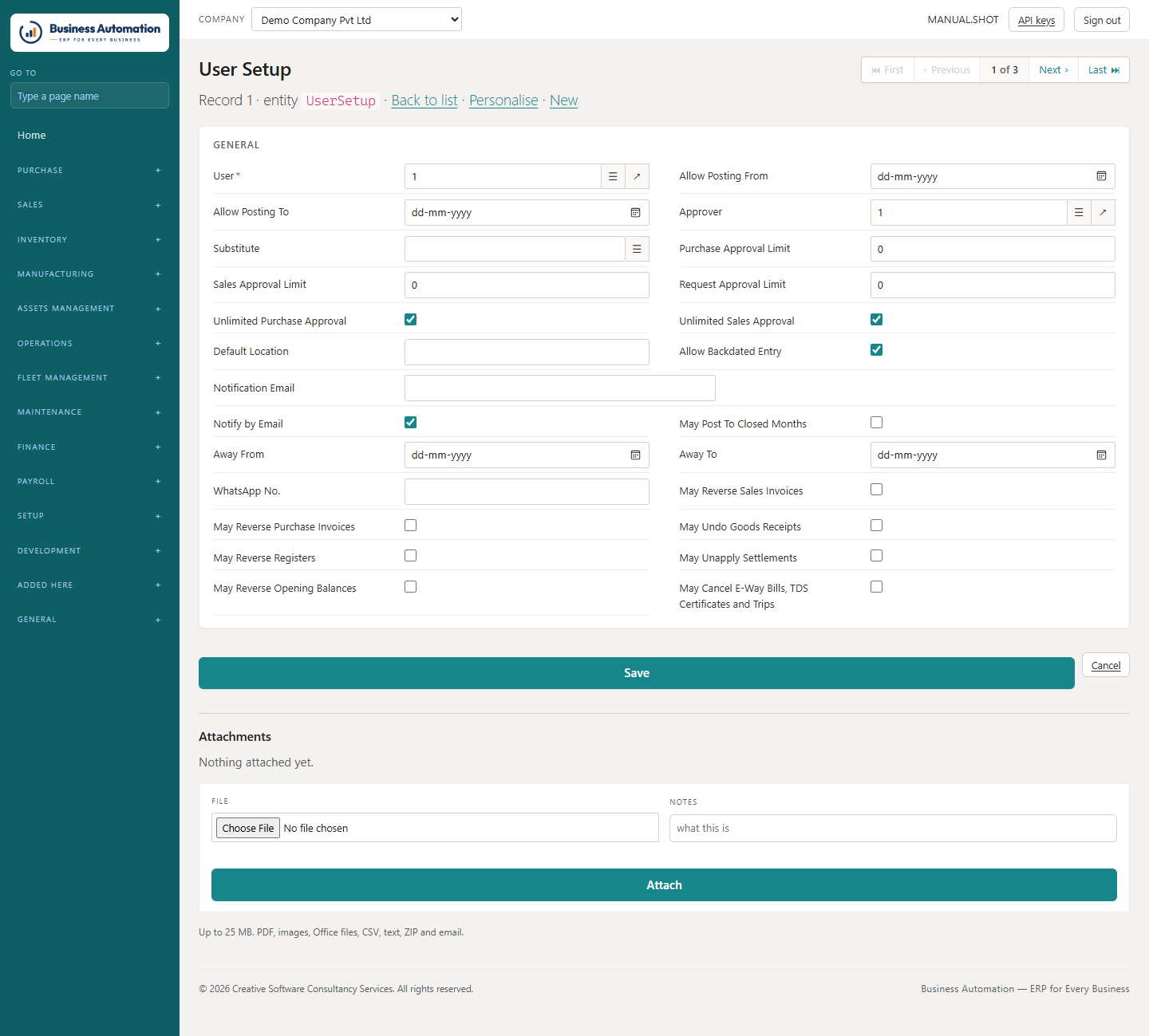Focus the Go To page name search box
The height and width of the screenshot is (1036, 1149).
(89, 96)
